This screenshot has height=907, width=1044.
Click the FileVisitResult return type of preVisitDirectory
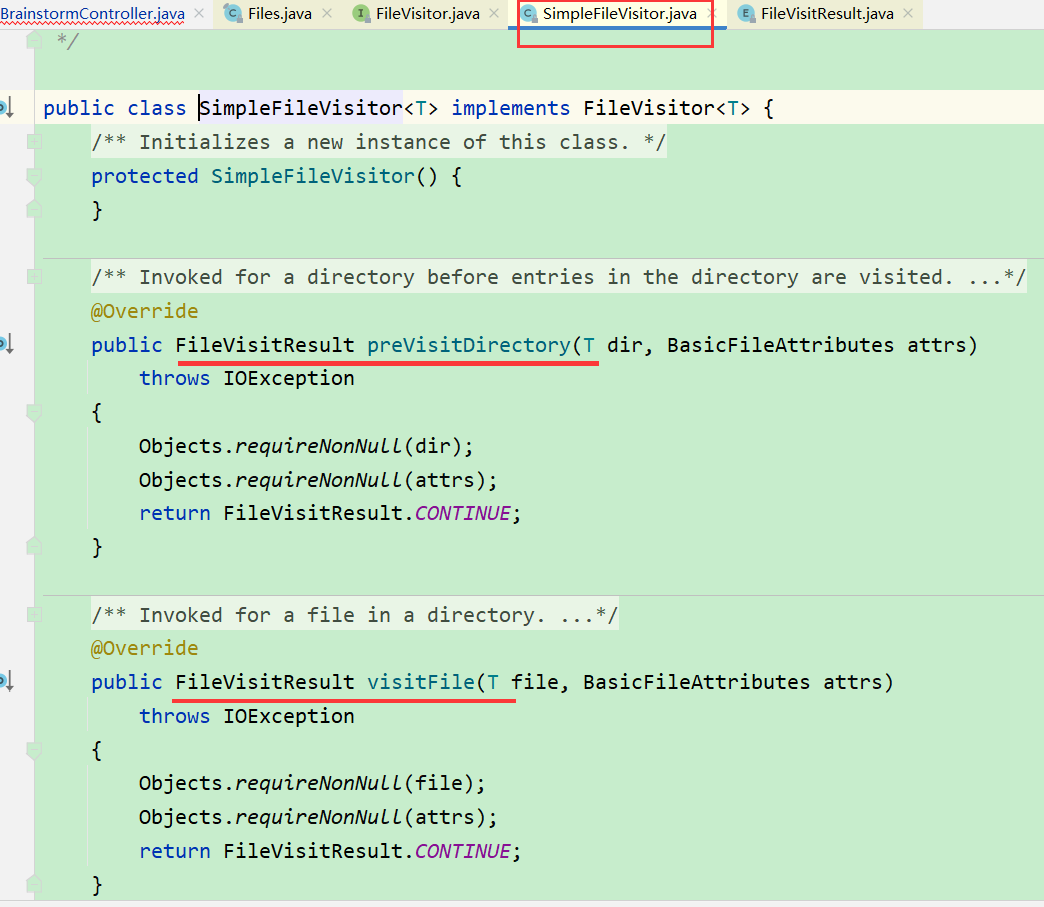point(265,345)
